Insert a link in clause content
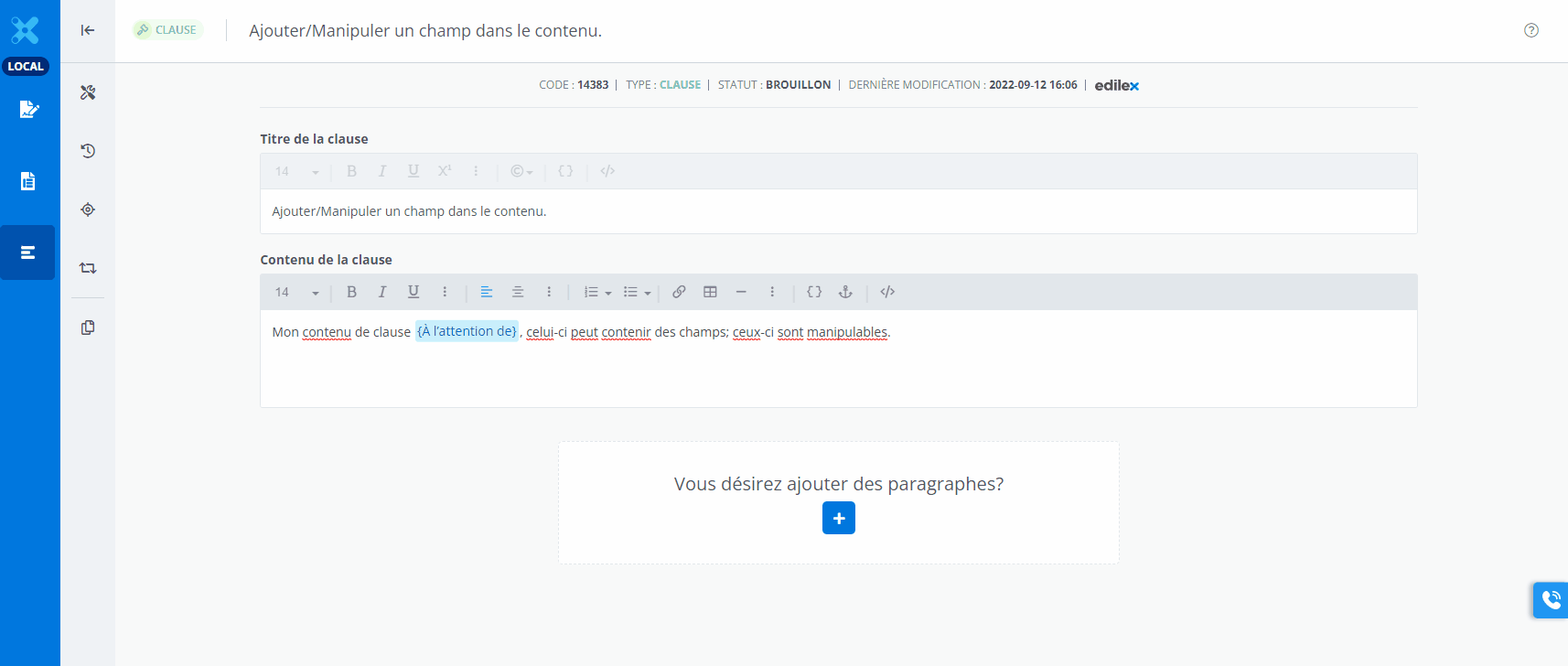 pos(679,292)
